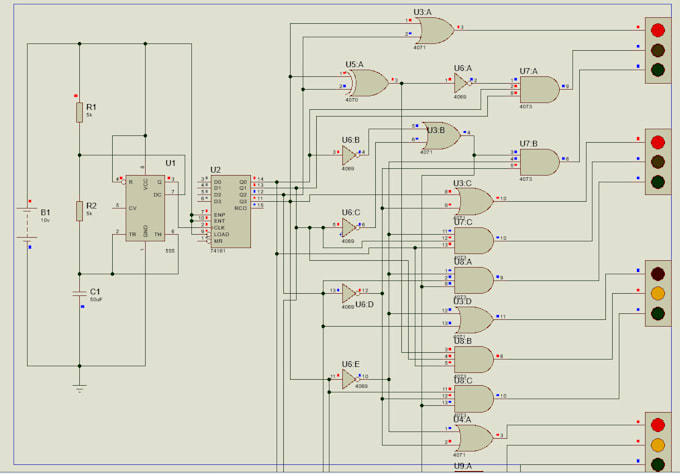Click the U6:A inverter symbol

pos(462,83)
